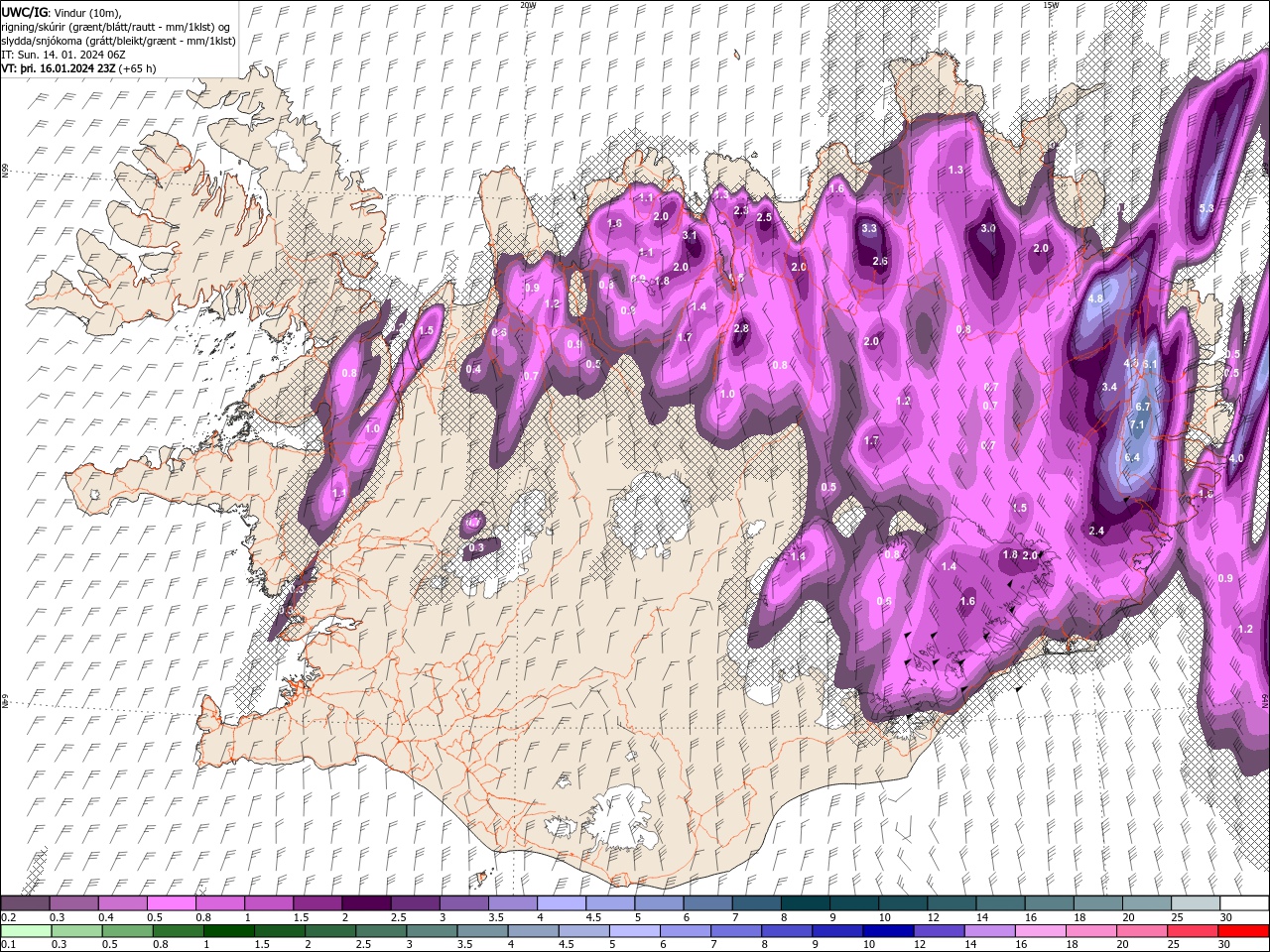
Task: Select the palest green swatch starting the lower legend row
Action: tap(25, 931)
